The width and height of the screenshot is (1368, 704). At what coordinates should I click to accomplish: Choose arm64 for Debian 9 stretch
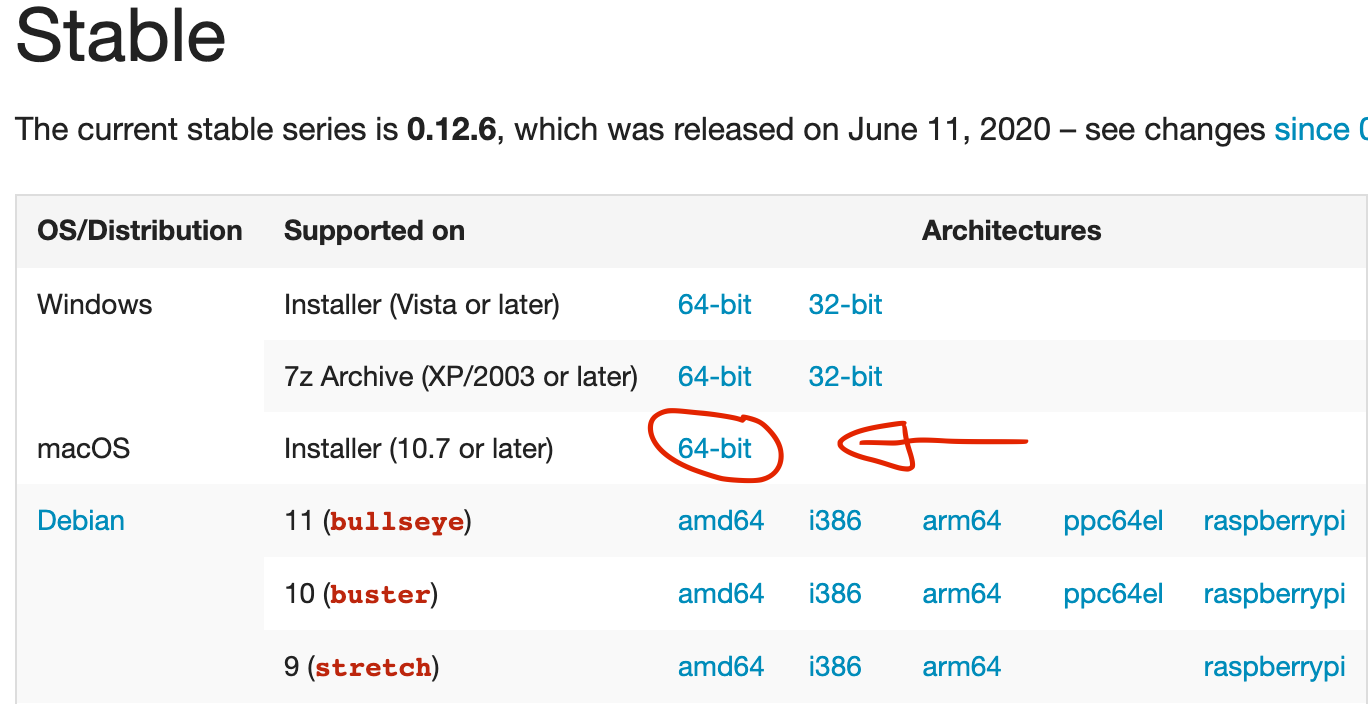[x=962, y=666]
